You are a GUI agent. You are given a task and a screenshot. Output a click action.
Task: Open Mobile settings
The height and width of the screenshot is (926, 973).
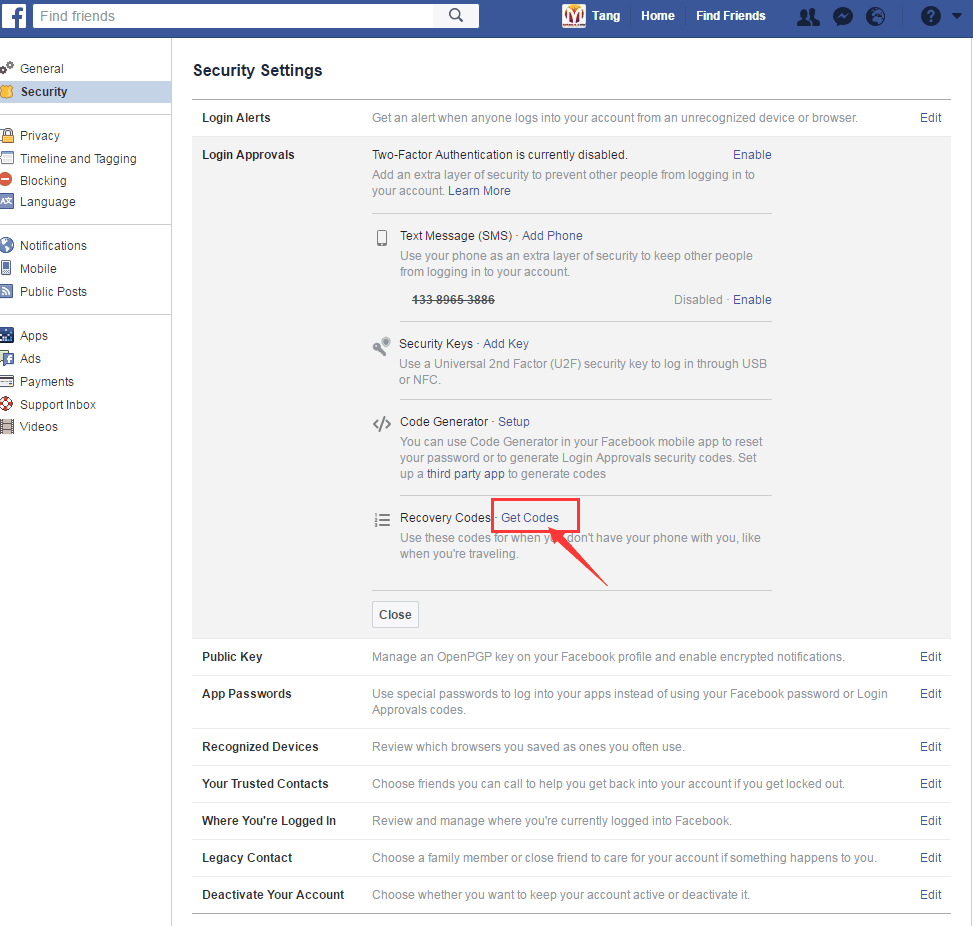[38, 268]
